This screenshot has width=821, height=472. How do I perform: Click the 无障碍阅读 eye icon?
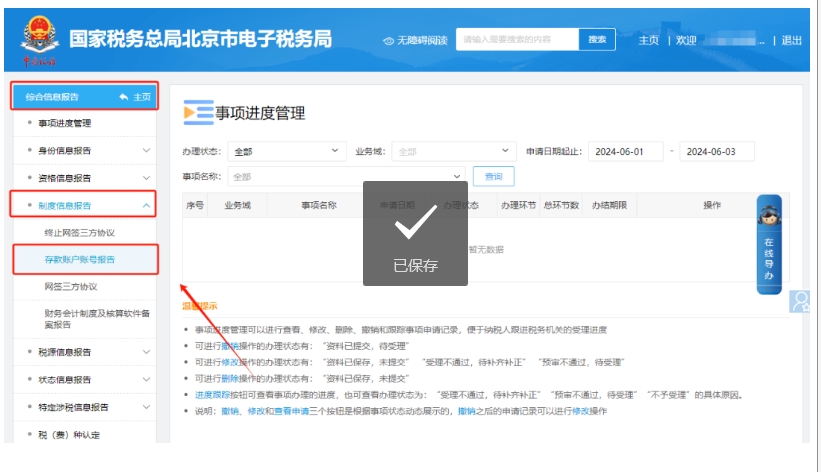click(389, 41)
